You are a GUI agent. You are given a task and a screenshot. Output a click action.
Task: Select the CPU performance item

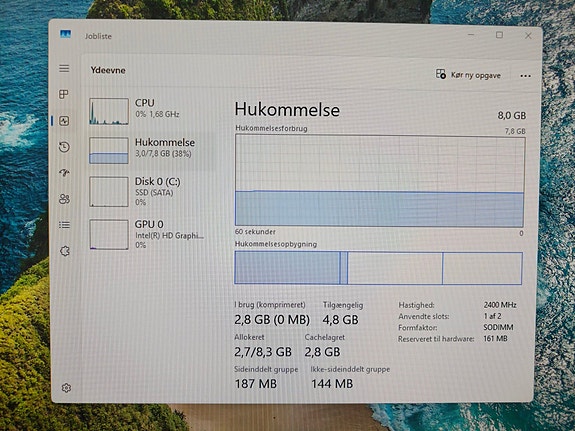[x=146, y=111]
